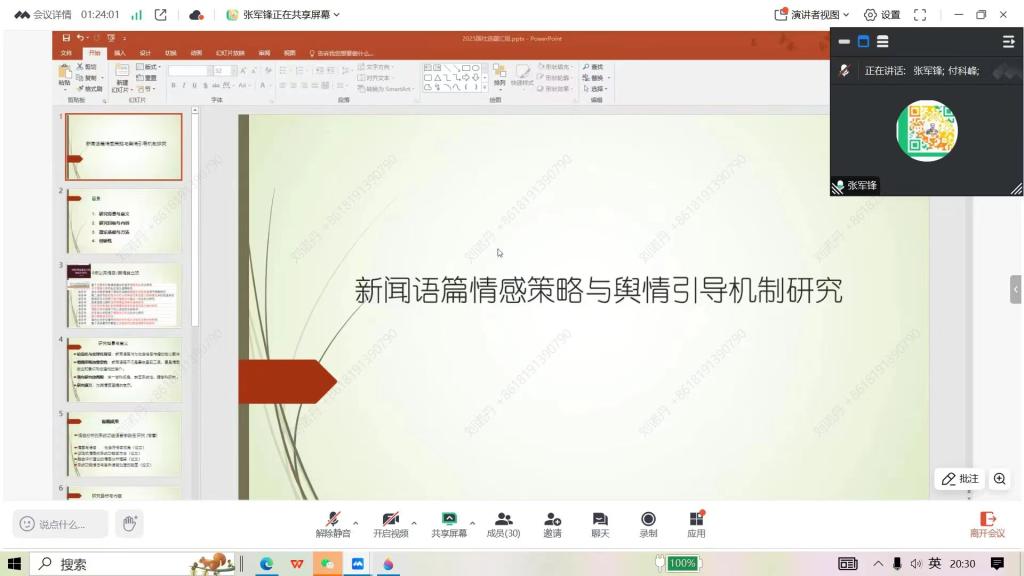1024x576 pixels.
Task: Click 离开会议 to leave meeting
Action: click(986, 523)
